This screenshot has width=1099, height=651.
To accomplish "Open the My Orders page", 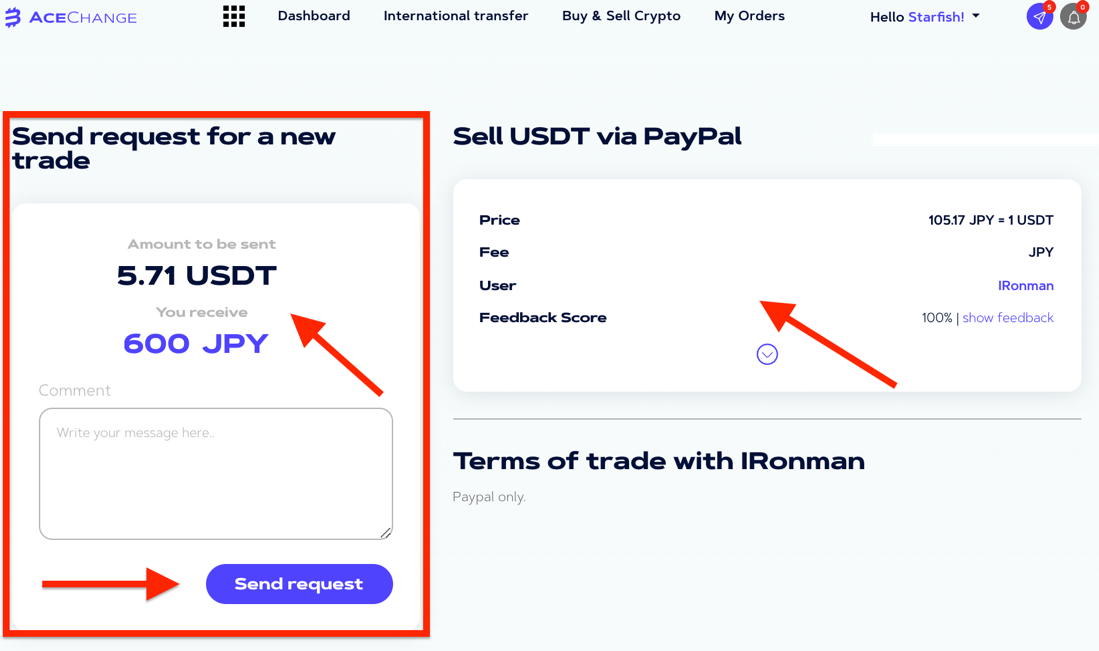I will tap(749, 15).
